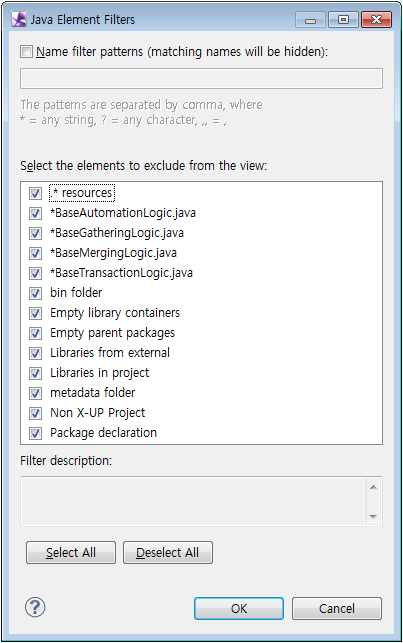403x643 pixels.
Task: Toggle *BaseMergingLogic.java checkbox
Action: click(35, 253)
